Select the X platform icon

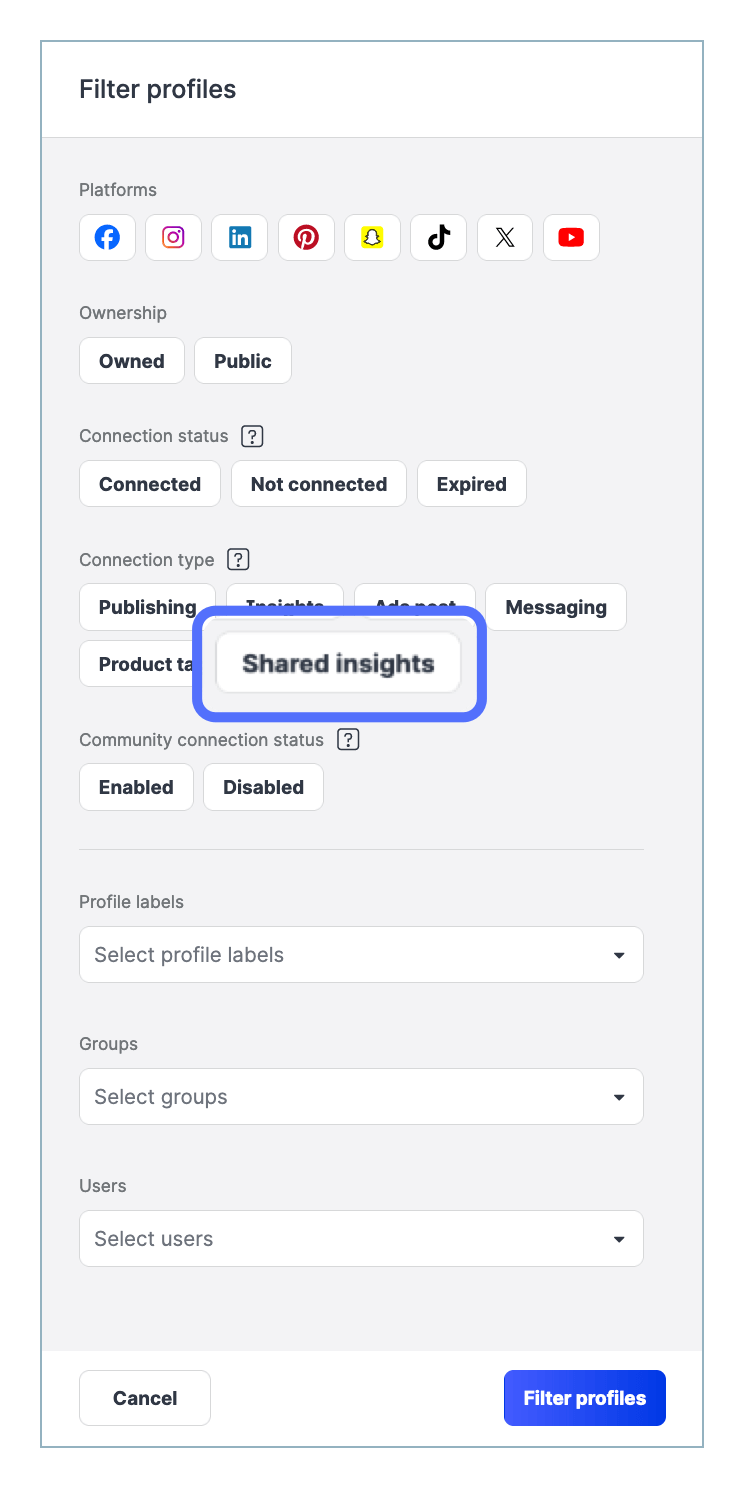(505, 237)
